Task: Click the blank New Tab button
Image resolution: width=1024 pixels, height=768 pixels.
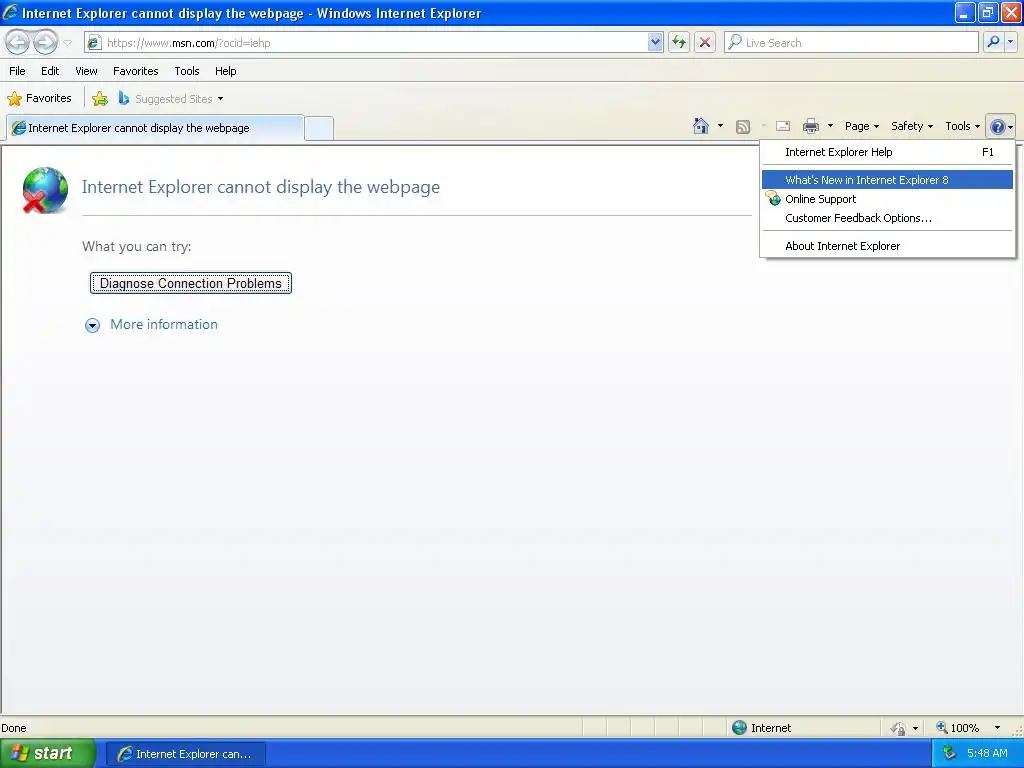Action: point(319,128)
